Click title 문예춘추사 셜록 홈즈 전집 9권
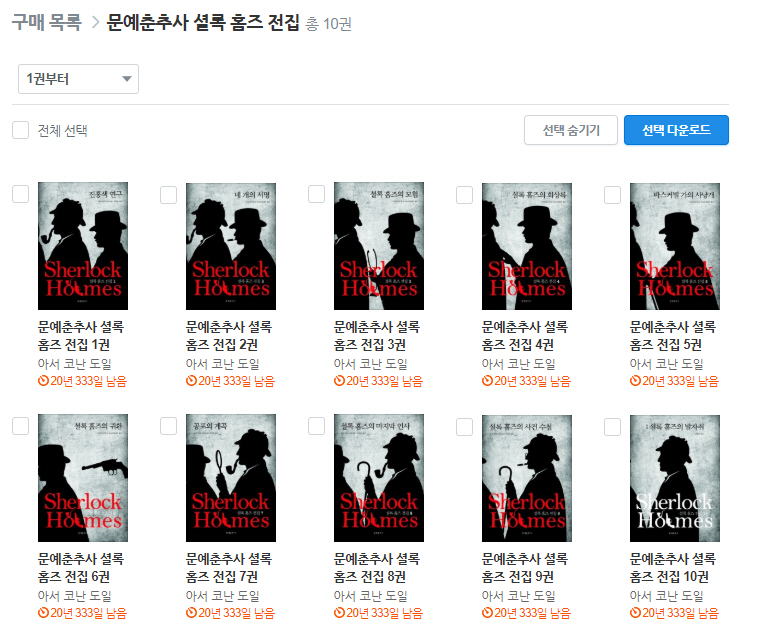Image resolution: width=760 pixels, height=642 pixels. click(524, 567)
